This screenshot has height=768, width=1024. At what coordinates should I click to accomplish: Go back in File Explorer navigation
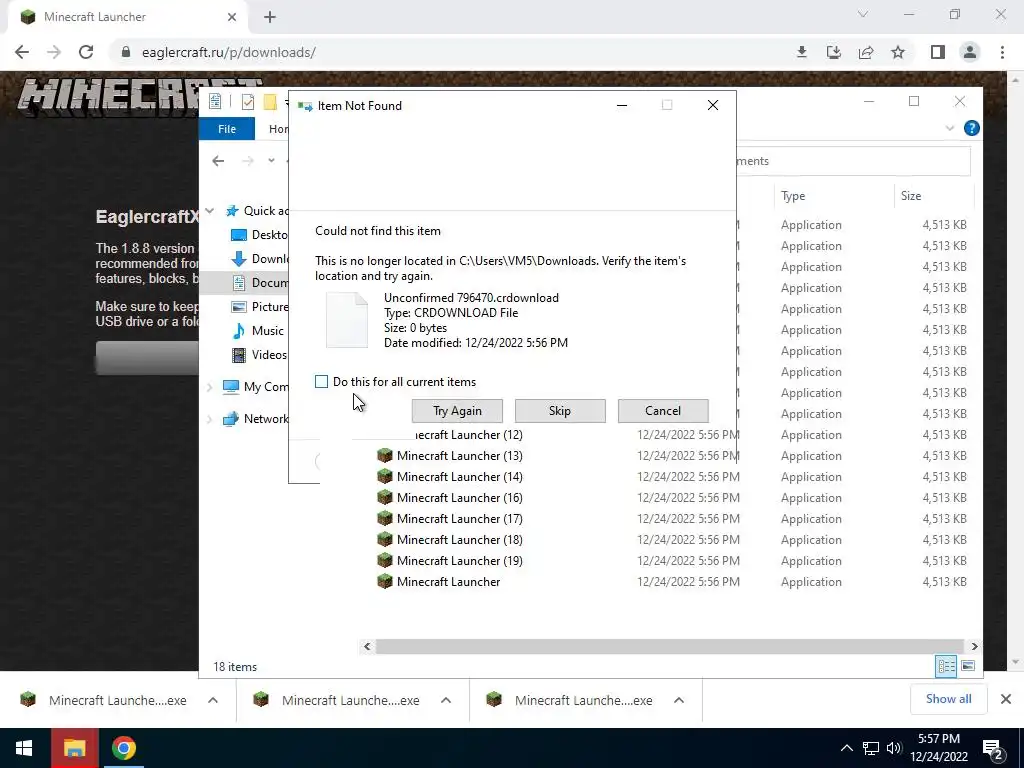click(218, 161)
